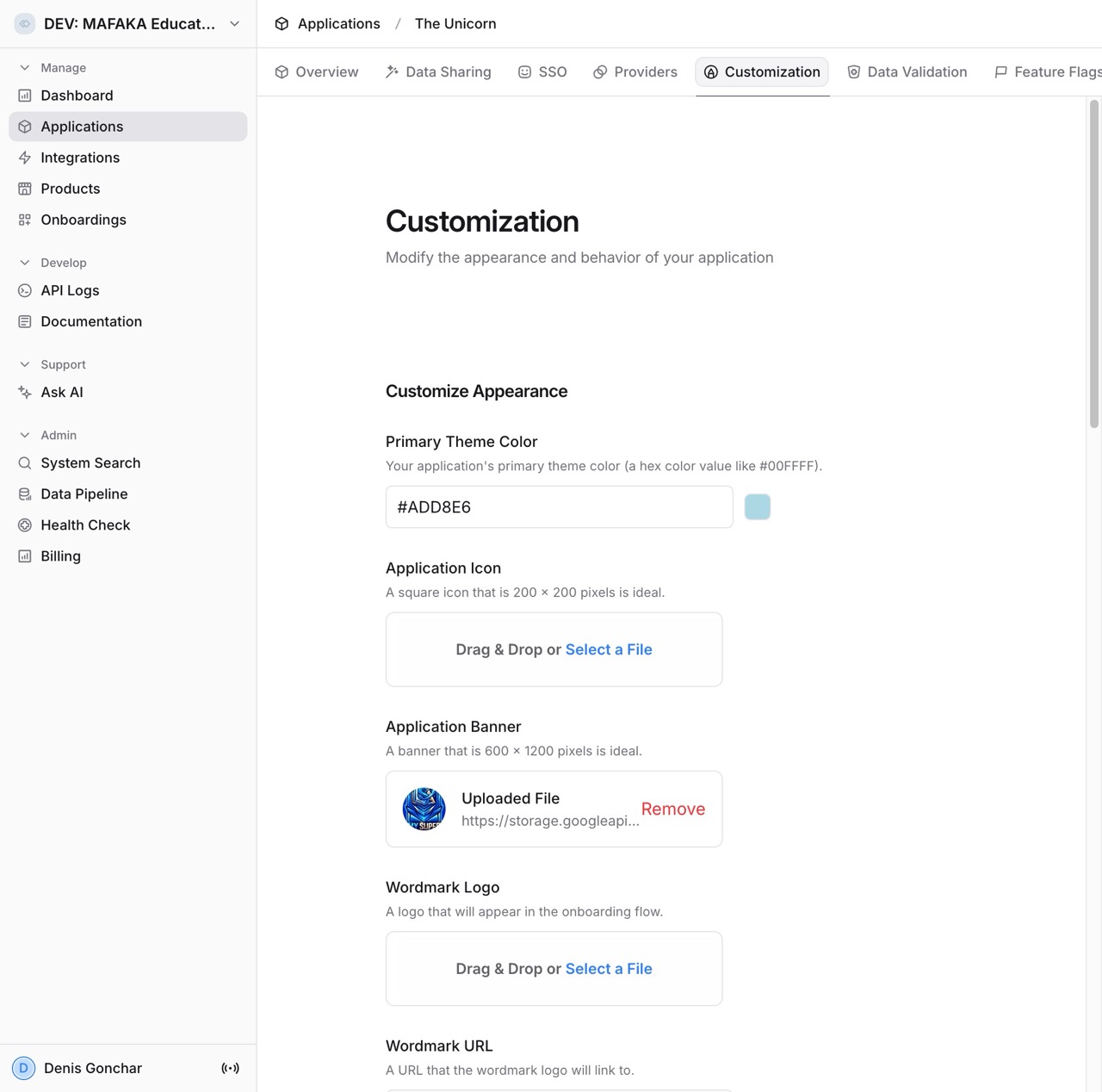Image resolution: width=1102 pixels, height=1092 pixels.
Task: Select the SSO smiley icon
Action: tap(524, 71)
